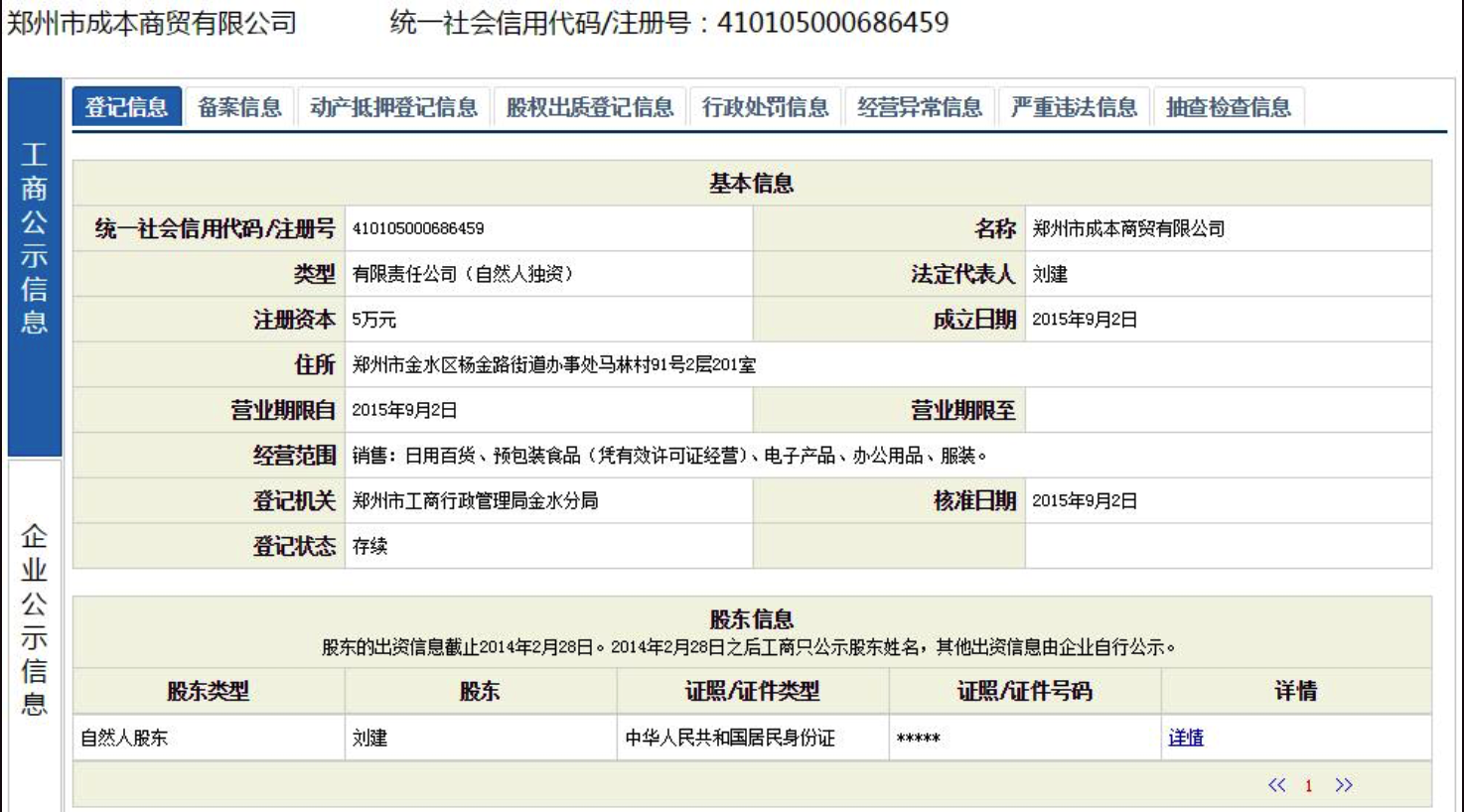Click the 成立日期 value 2015年9月2日
This screenshot has height=812, width=1464.
(x=1085, y=320)
